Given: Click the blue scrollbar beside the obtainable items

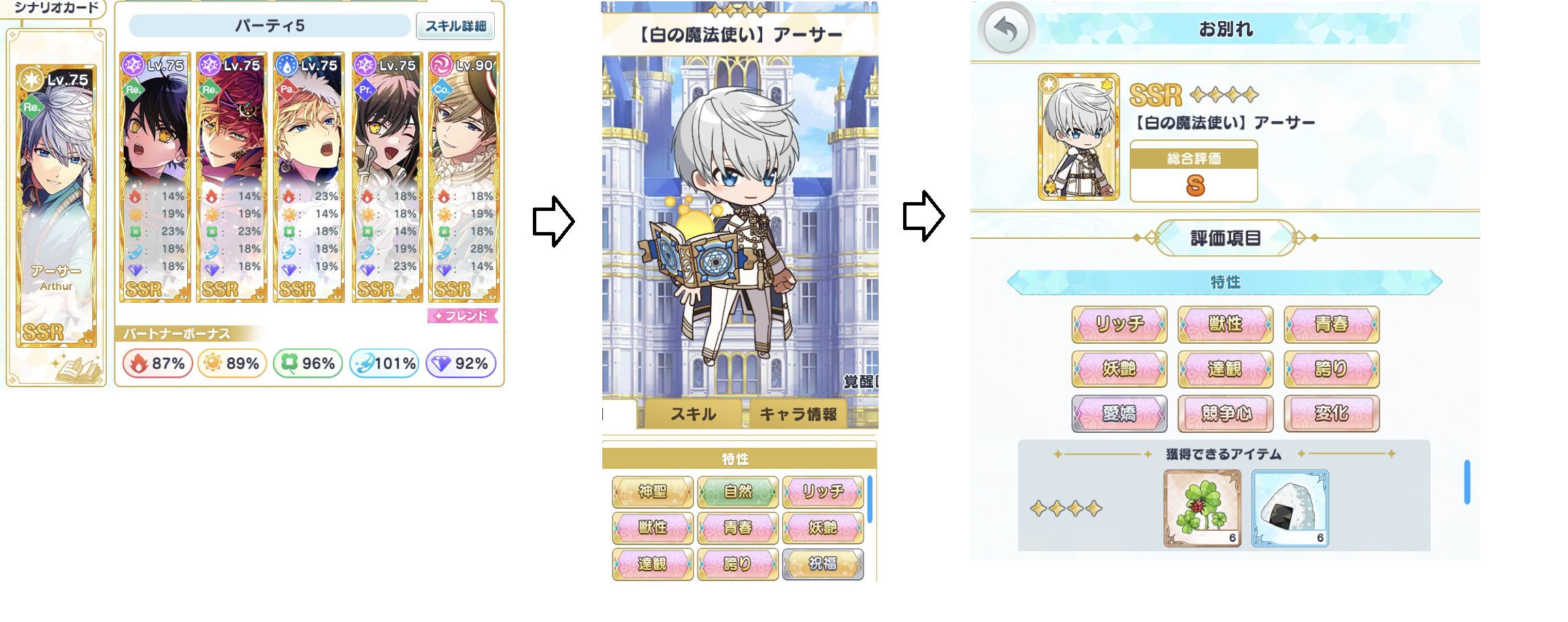Looking at the screenshot, I should [1467, 482].
